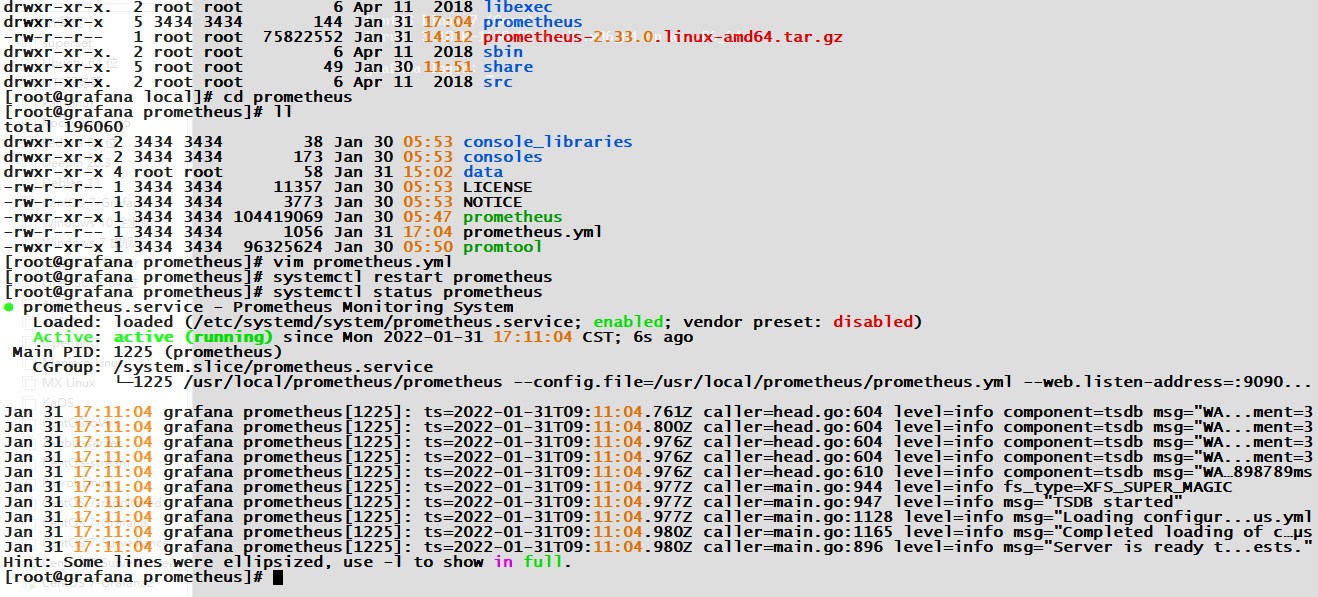Click the 'caller=main.go:1128' log field
Image resolution: width=1318 pixels, height=597 pixels.
tap(798, 517)
